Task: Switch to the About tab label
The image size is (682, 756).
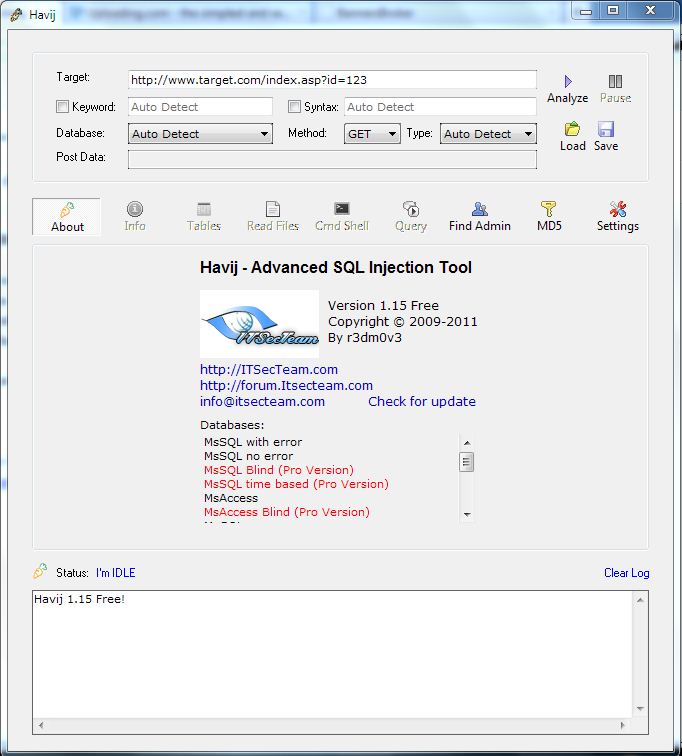Action: coord(67,227)
